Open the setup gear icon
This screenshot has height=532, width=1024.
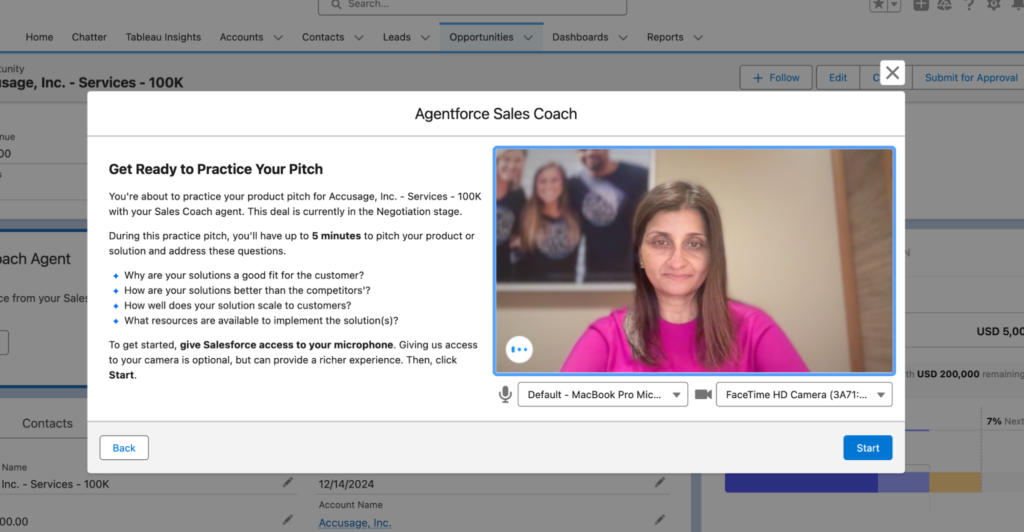(x=993, y=5)
